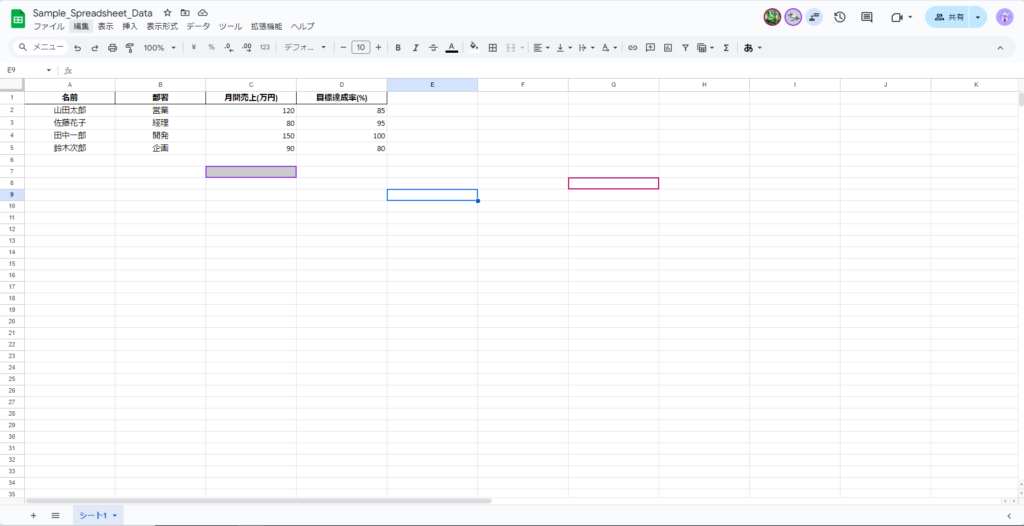The image size is (1024, 526).
Task: Click the borders grid icon
Action: (492, 47)
